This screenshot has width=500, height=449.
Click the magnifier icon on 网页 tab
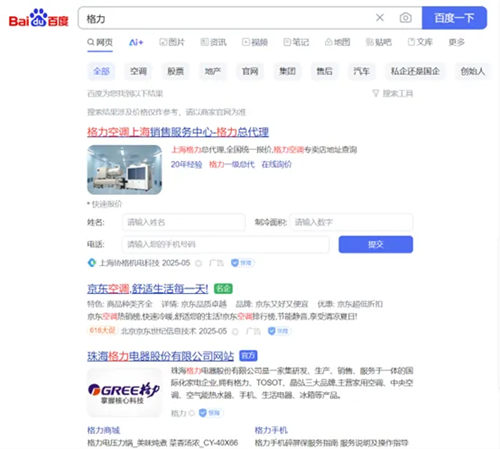(x=91, y=42)
